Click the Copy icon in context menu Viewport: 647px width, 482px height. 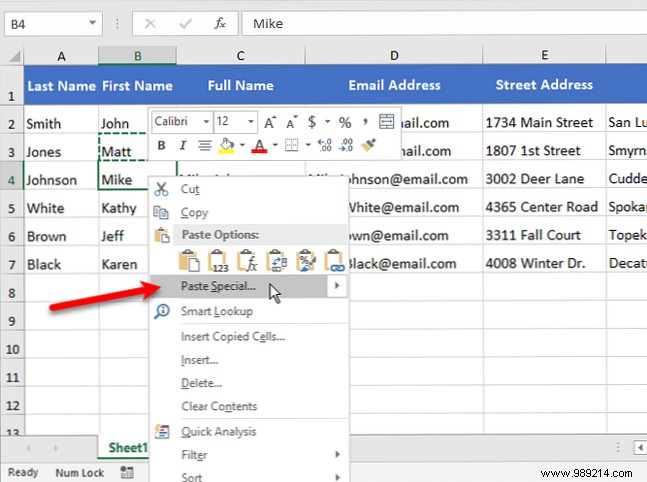[161, 213]
